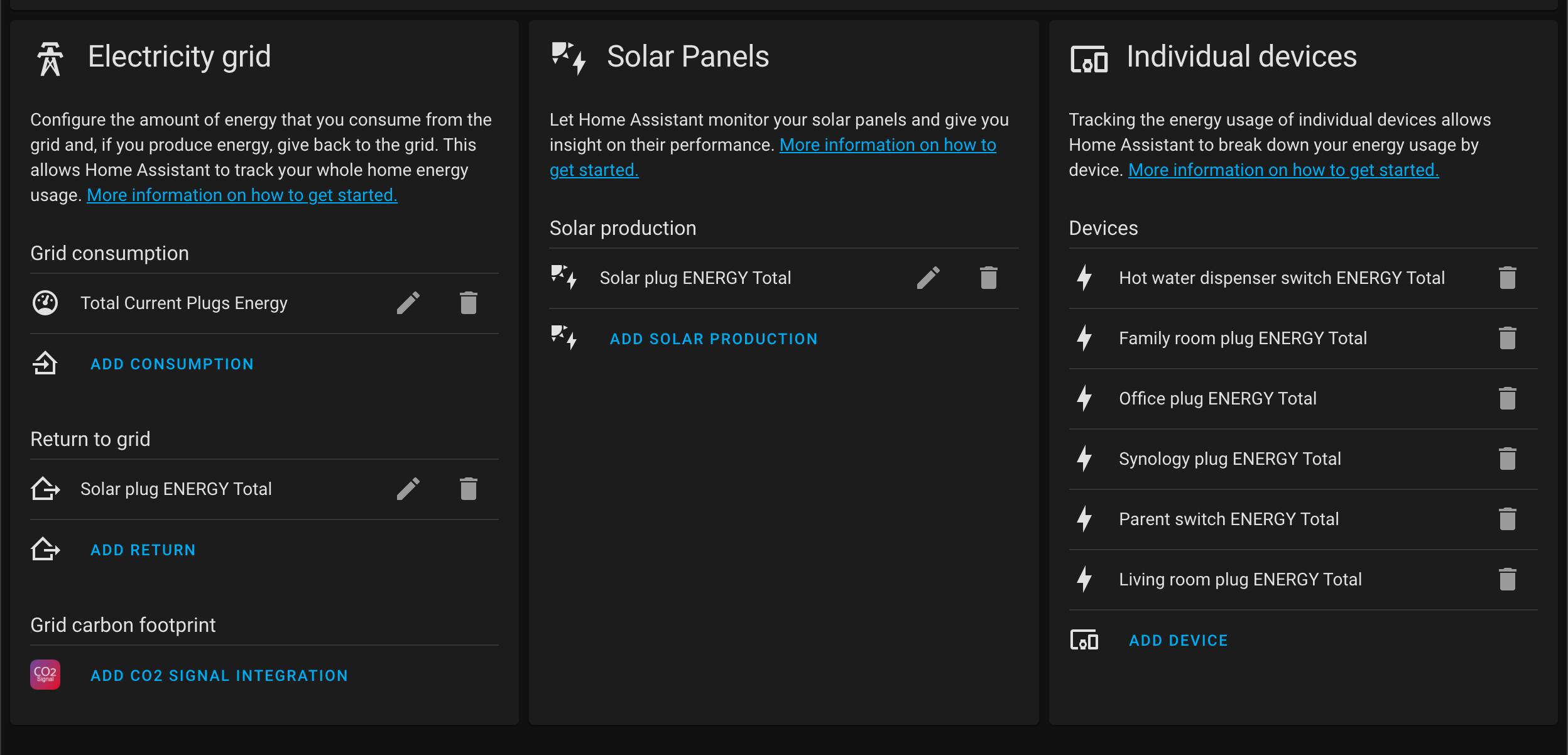Click the Individual devices header icon
This screenshot has width=1568, height=755.
[x=1089, y=60]
